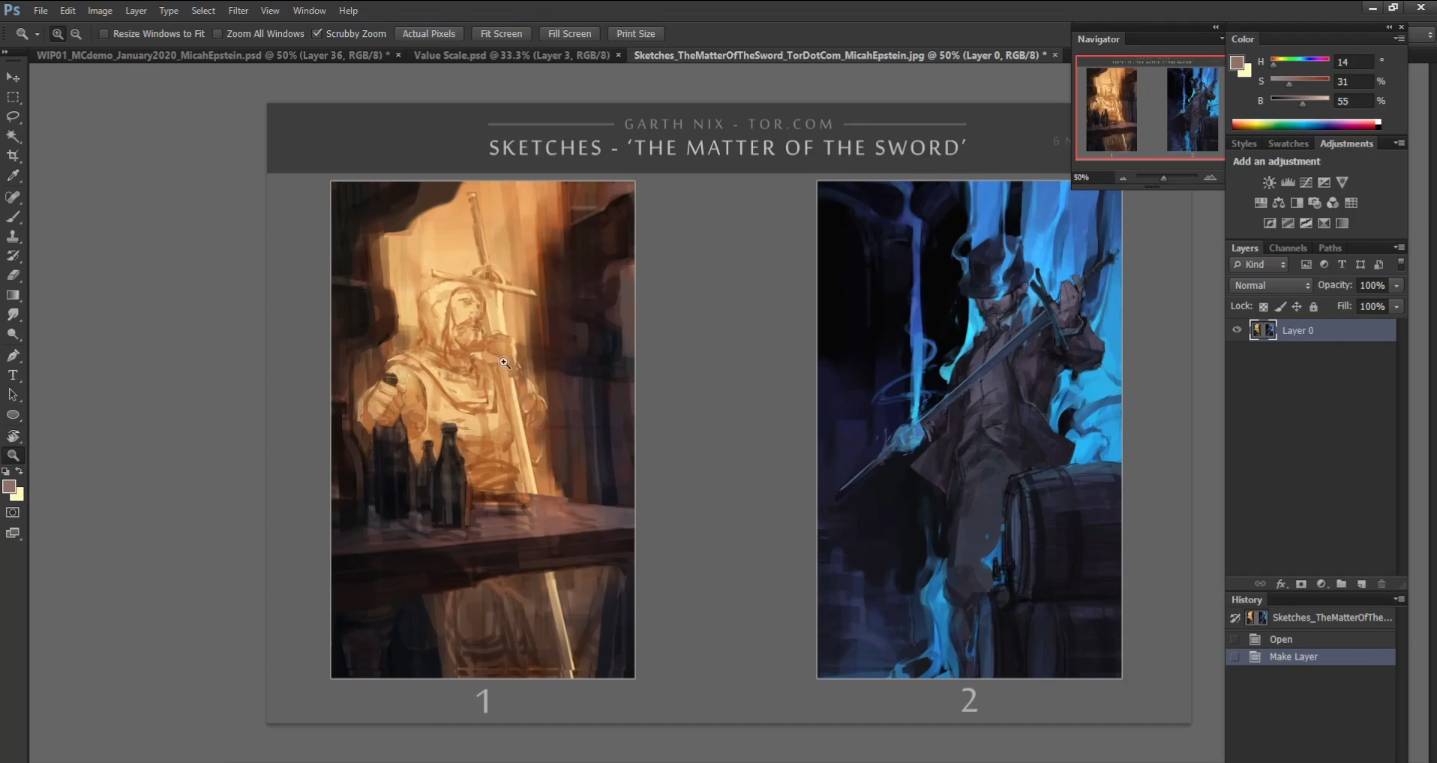Select the Eraser tool
1437x763 pixels.
pos(13,275)
